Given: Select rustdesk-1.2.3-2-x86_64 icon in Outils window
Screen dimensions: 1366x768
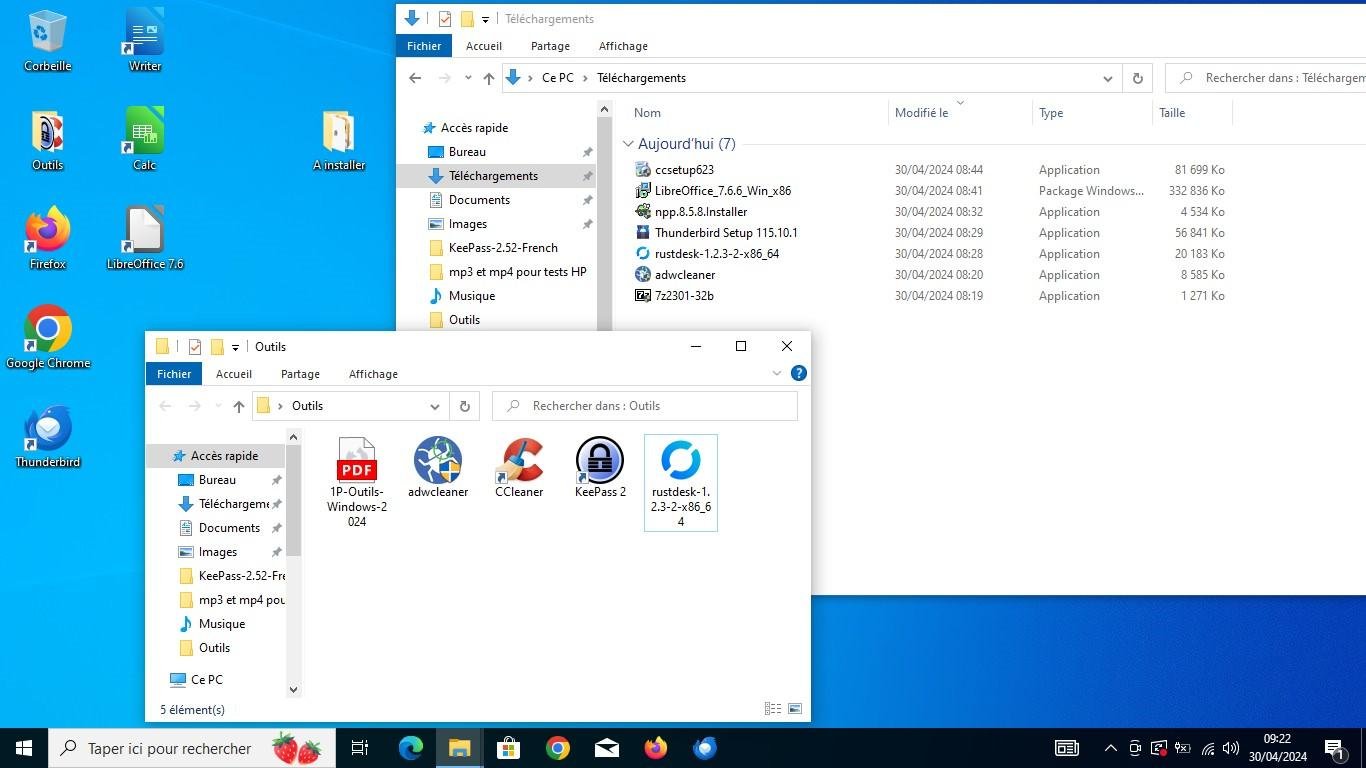Looking at the screenshot, I should point(681,483).
